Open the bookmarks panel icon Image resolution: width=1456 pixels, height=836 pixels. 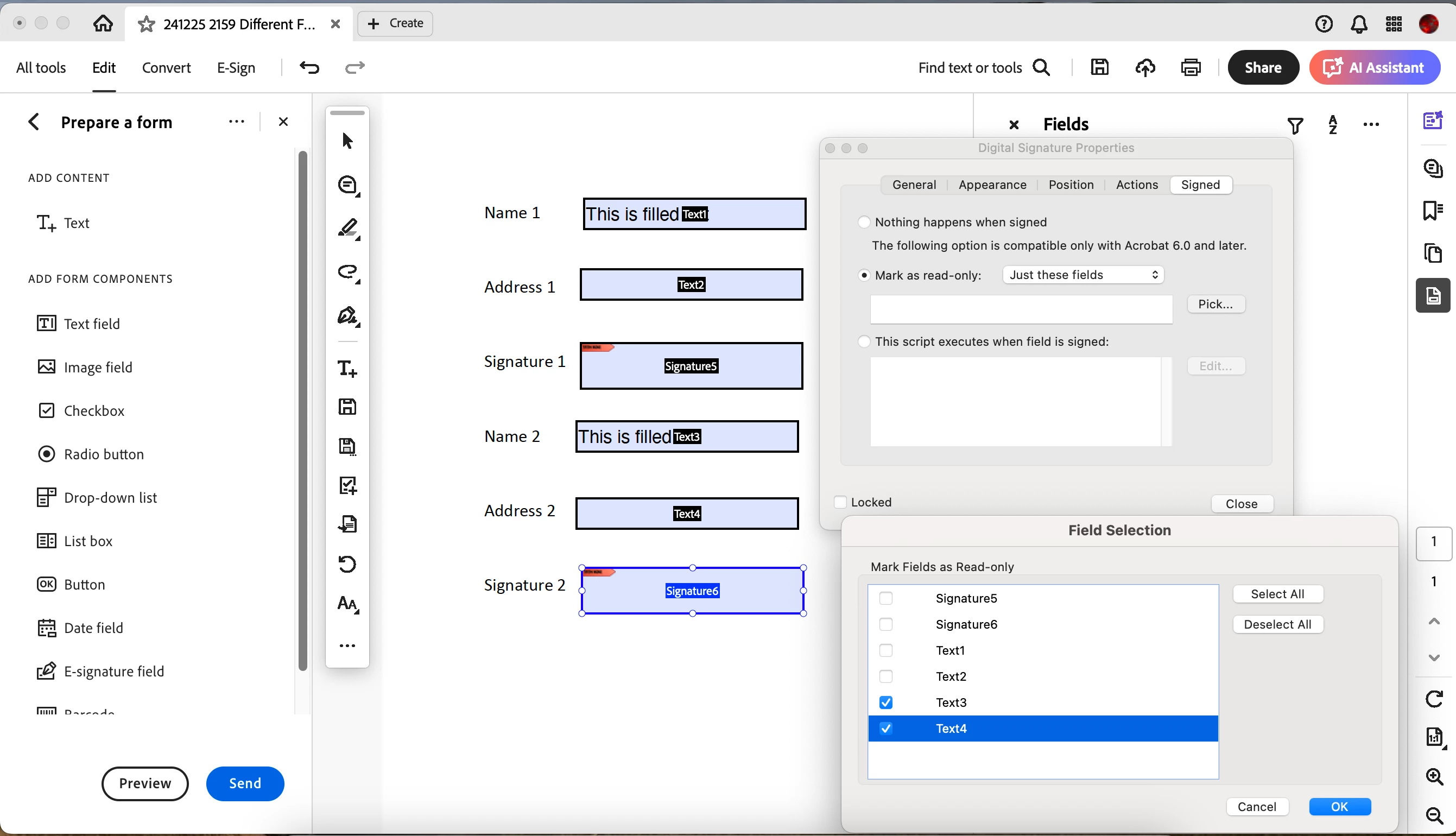(x=1433, y=211)
